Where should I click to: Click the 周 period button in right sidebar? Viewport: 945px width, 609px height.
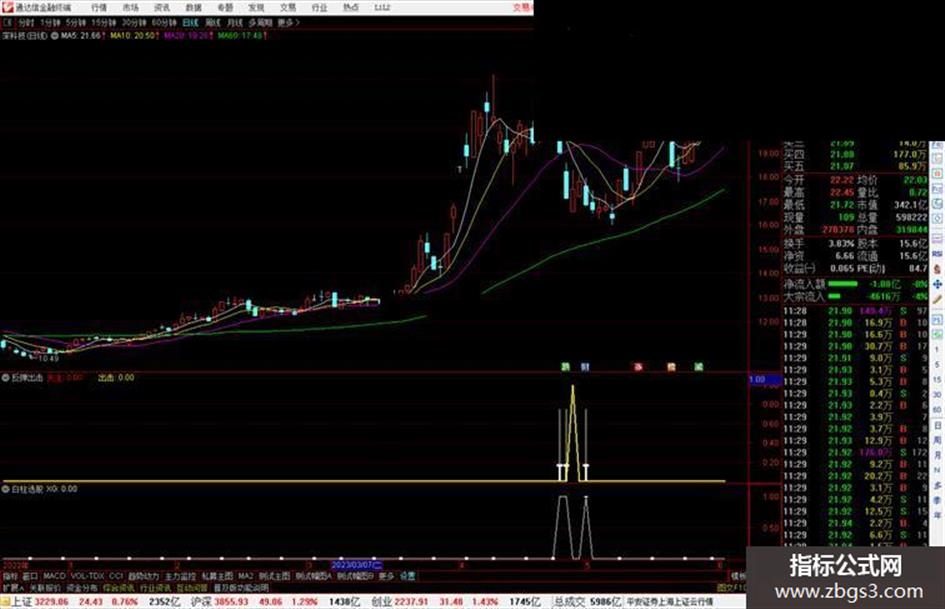[x=937, y=440]
